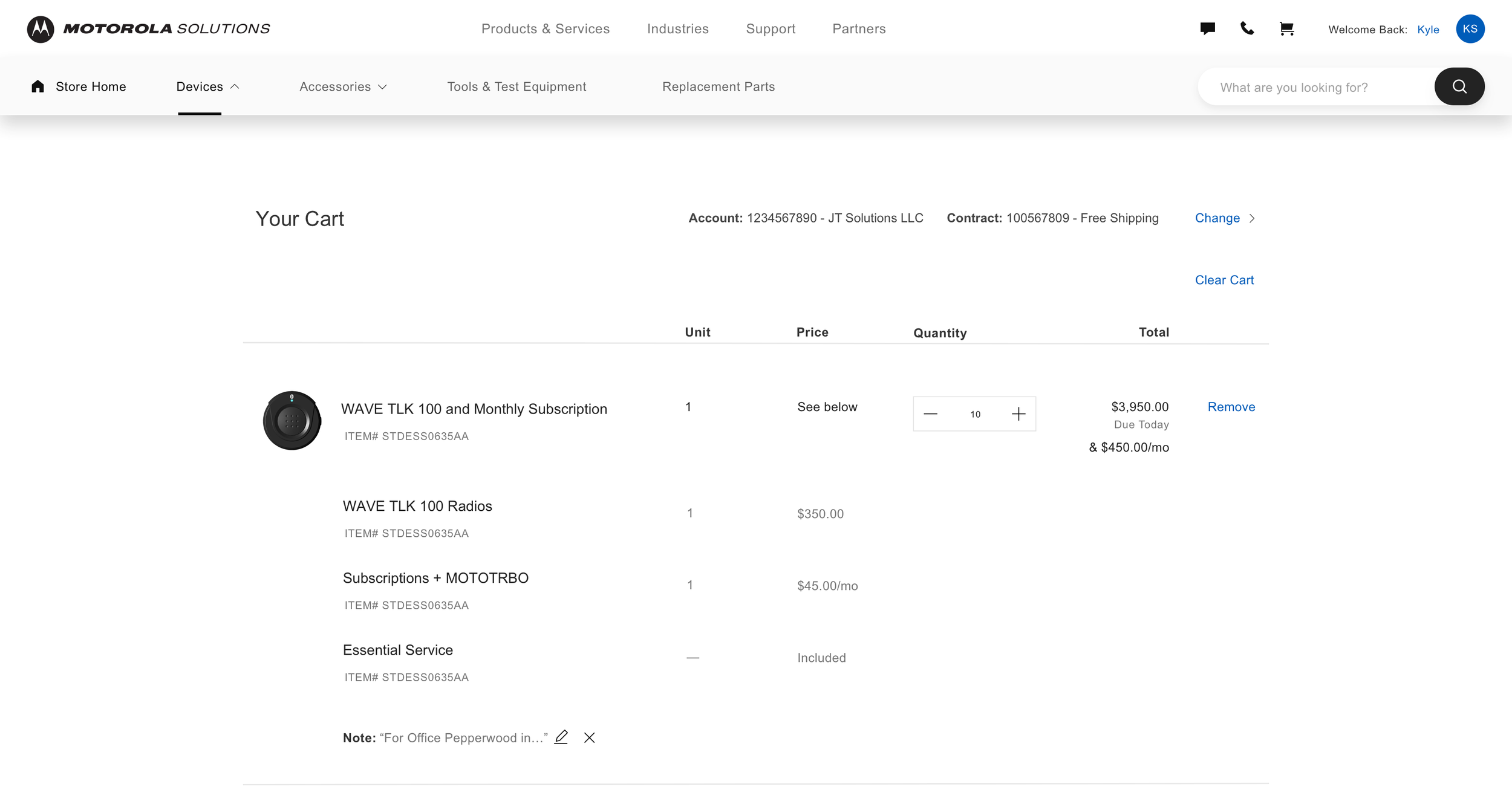Open Products & Services menu
The width and height of the screenshot is (1512, 807).
pyautogui.click(x=545, y=29)
